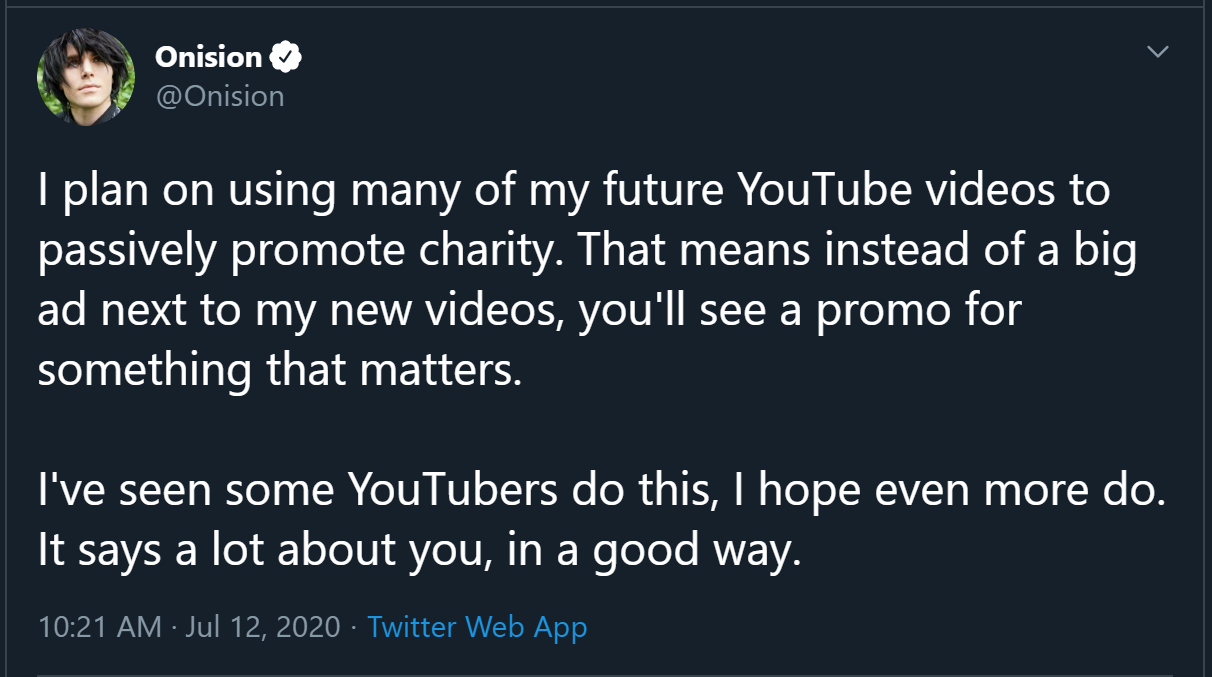This screenshot has height=677, width=1212.
Task: Open the Onision display name link
Action: click(209, 58)
